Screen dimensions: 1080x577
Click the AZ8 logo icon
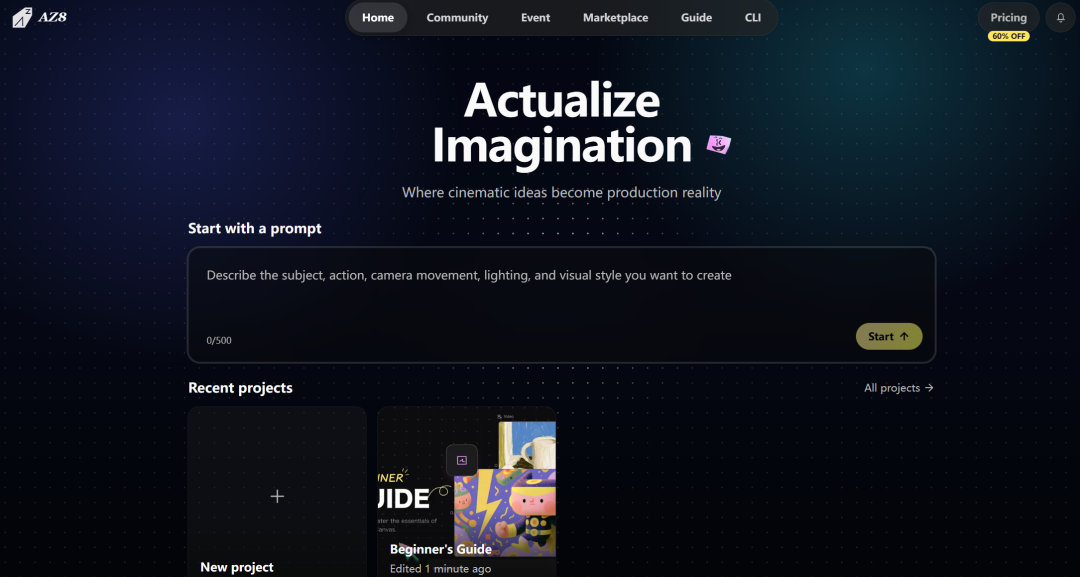(x=22, y=17)
